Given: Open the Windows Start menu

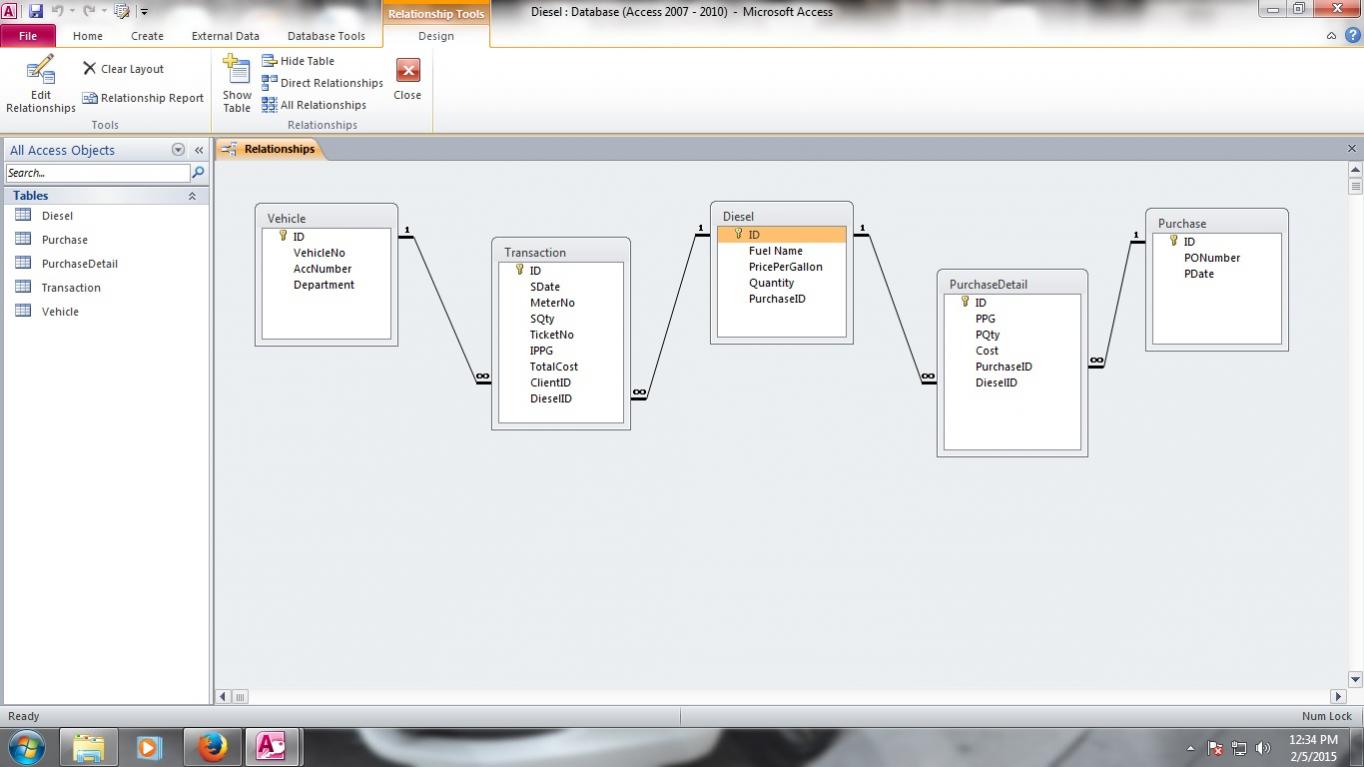Looking at the screenshot, I should (25, 747).
